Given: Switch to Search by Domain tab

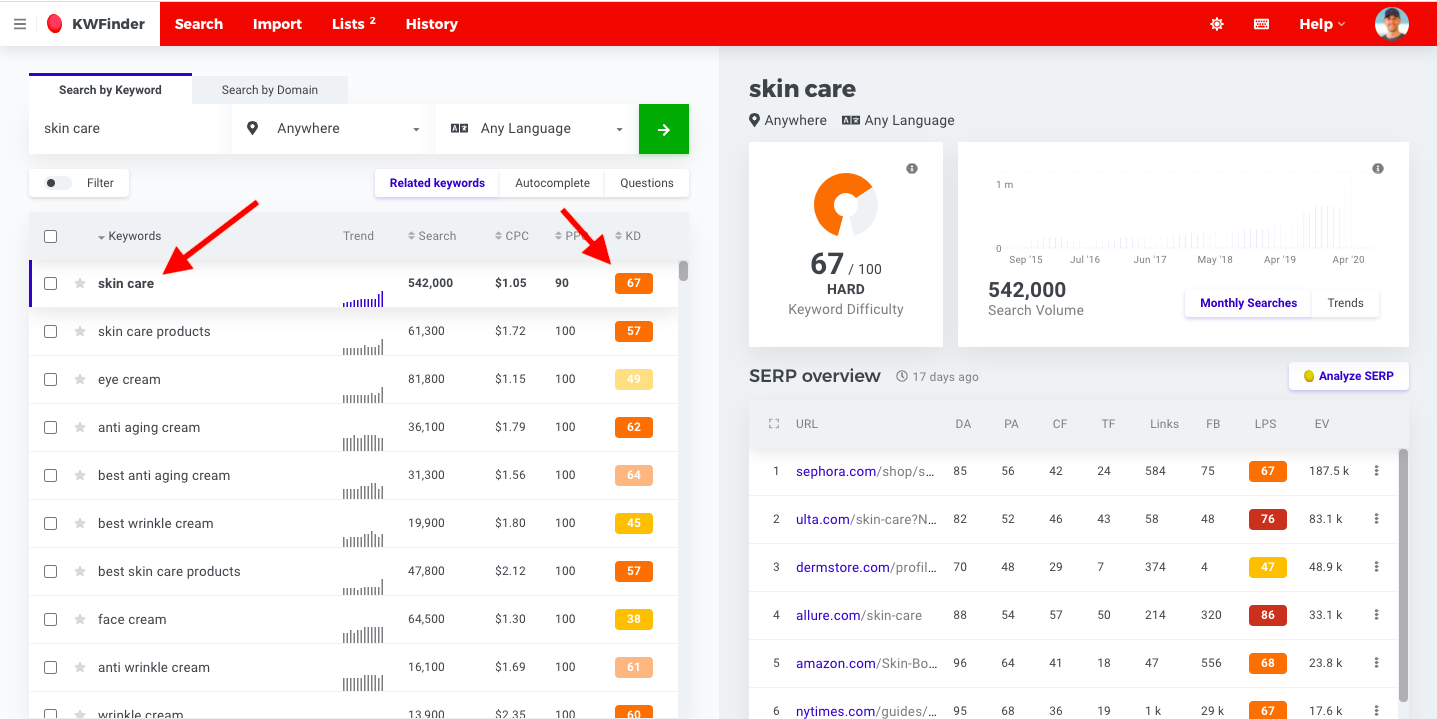Looking at the screenshot, I should coord(270,90).
